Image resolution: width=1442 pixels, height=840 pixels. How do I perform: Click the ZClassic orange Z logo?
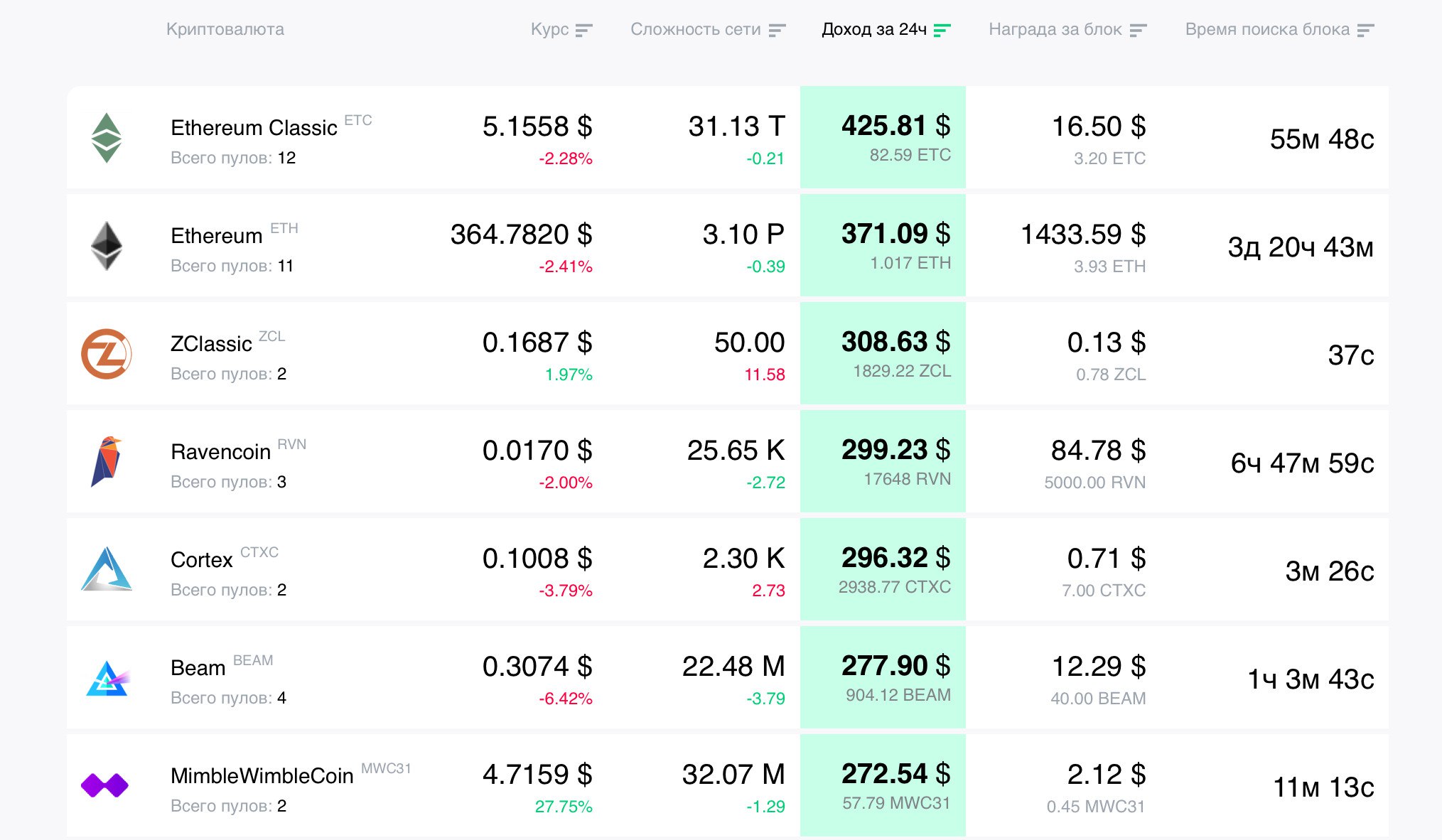pos(107,354)
